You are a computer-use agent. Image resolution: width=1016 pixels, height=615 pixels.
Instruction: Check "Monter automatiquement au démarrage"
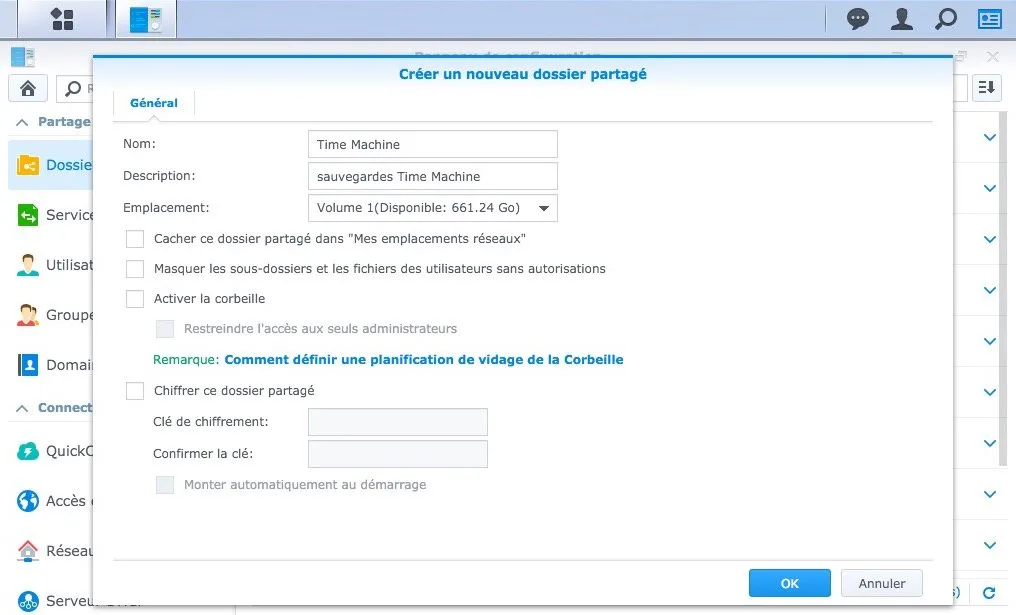[x=165, y=485]
